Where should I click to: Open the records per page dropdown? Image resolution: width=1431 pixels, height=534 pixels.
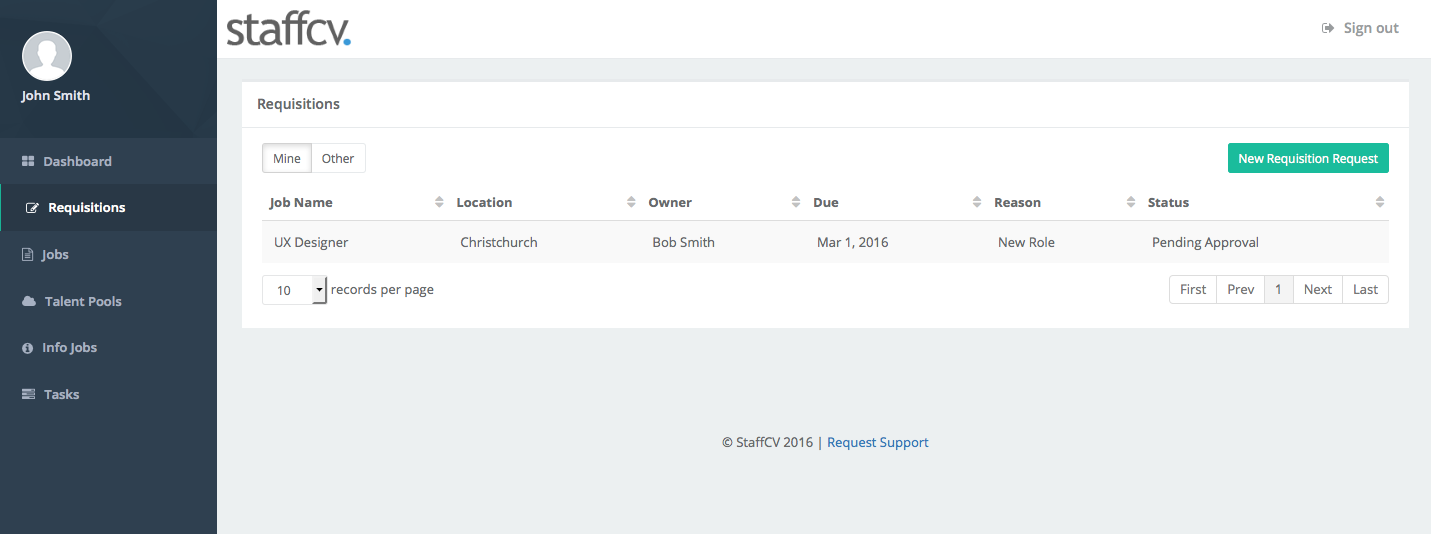(x=294, y=290)
